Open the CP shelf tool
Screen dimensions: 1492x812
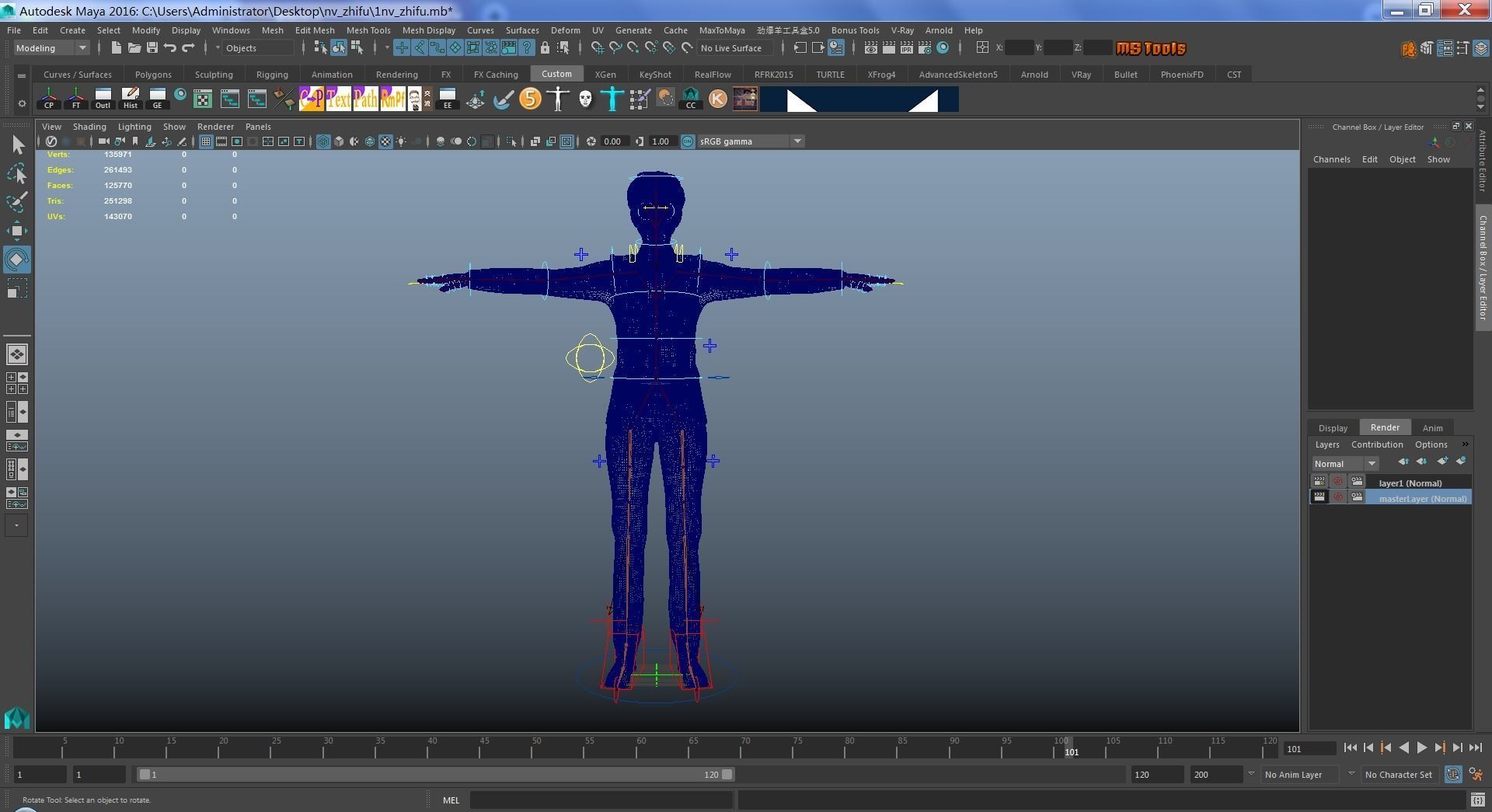click(48, 99)
